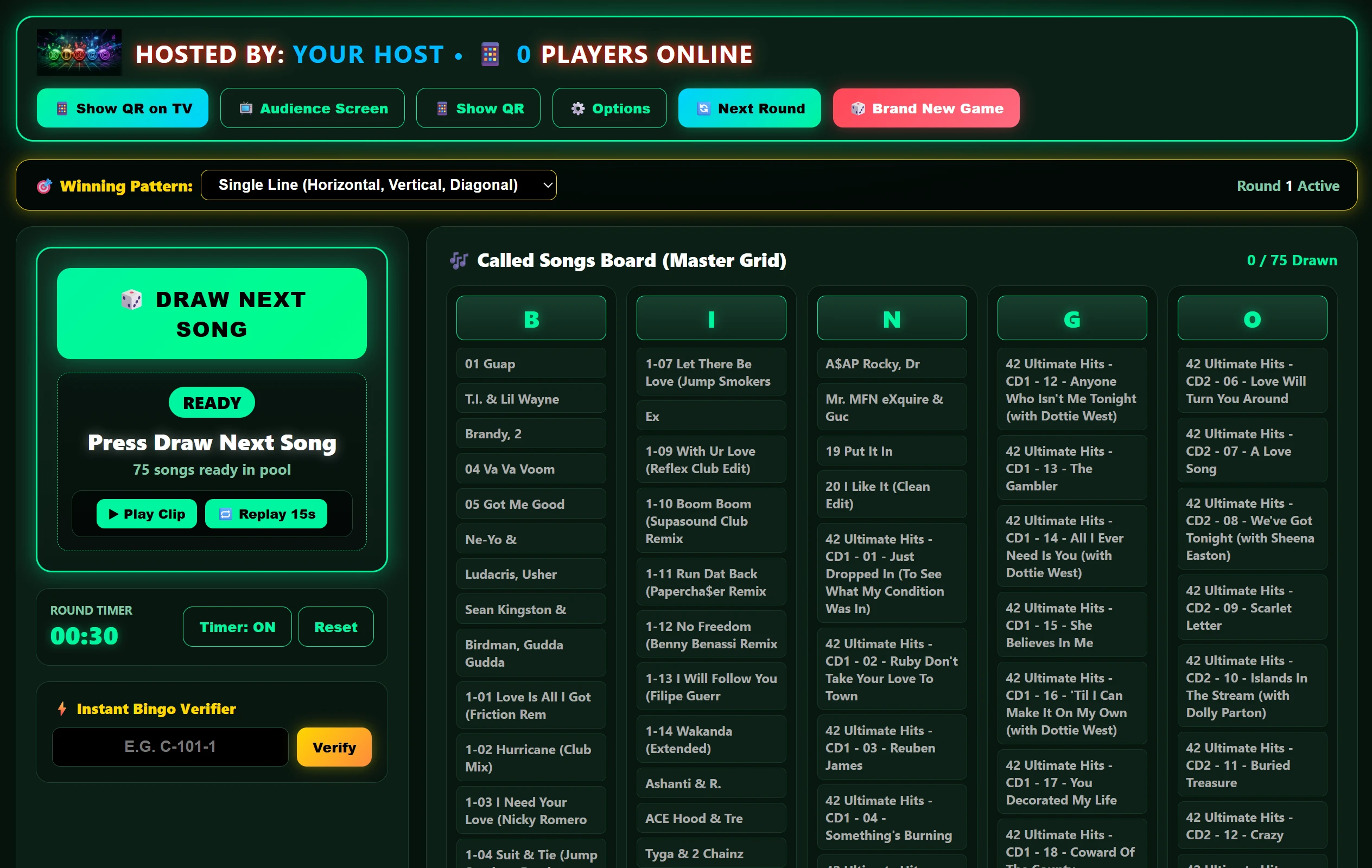Click 'CD2 - 12 - Crazy' cell
The height and width of the screenshot is (868, 1372).
click(x=1252, y=826)
